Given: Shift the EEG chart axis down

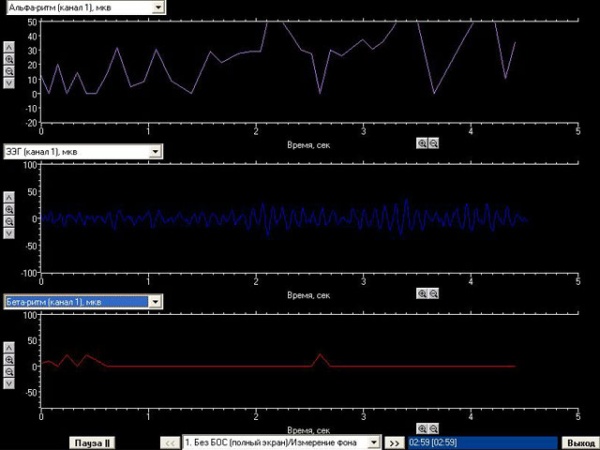Looking at the screenshot, I should click(9, 234).
